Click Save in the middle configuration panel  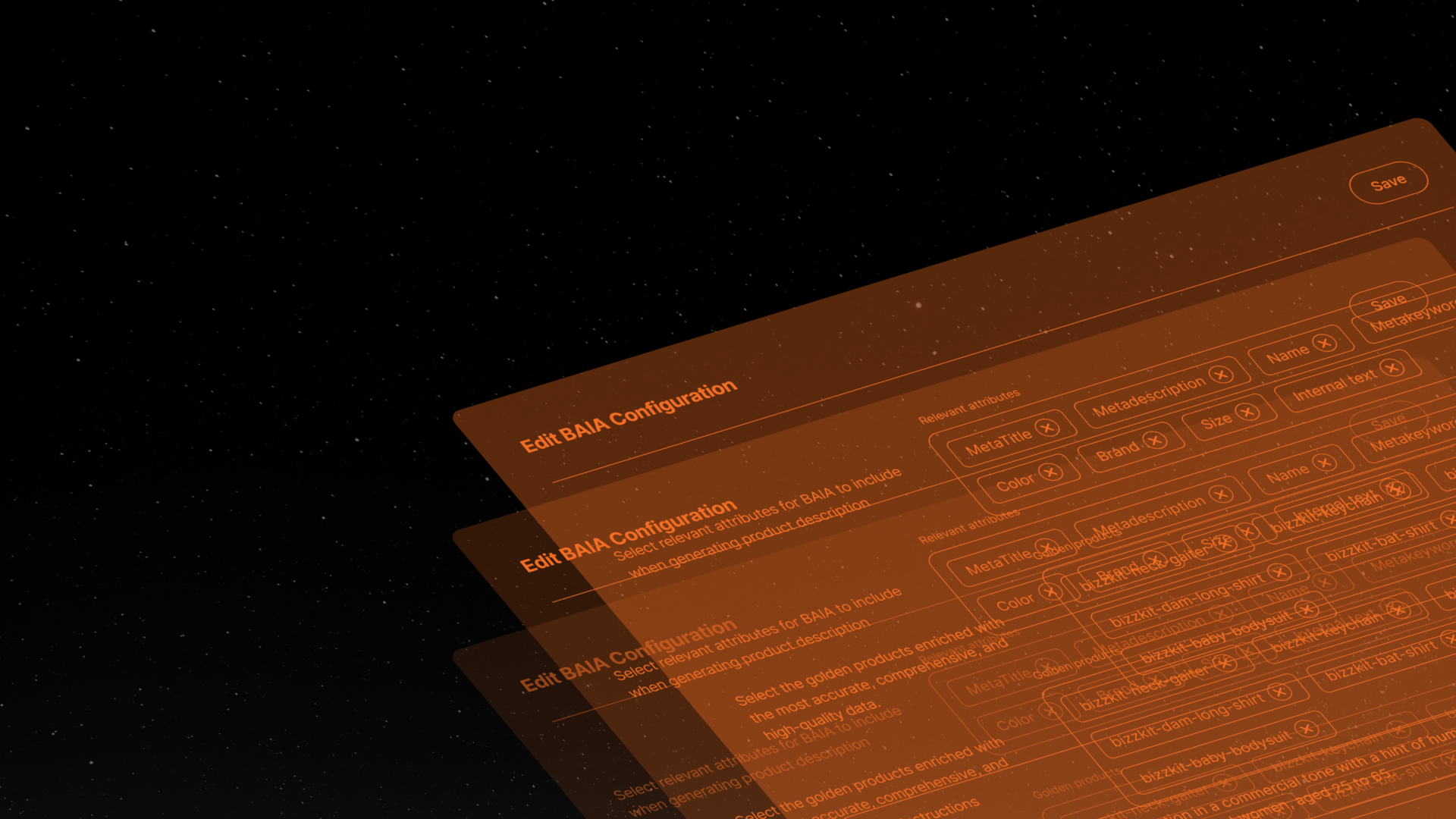[1389, 303]
